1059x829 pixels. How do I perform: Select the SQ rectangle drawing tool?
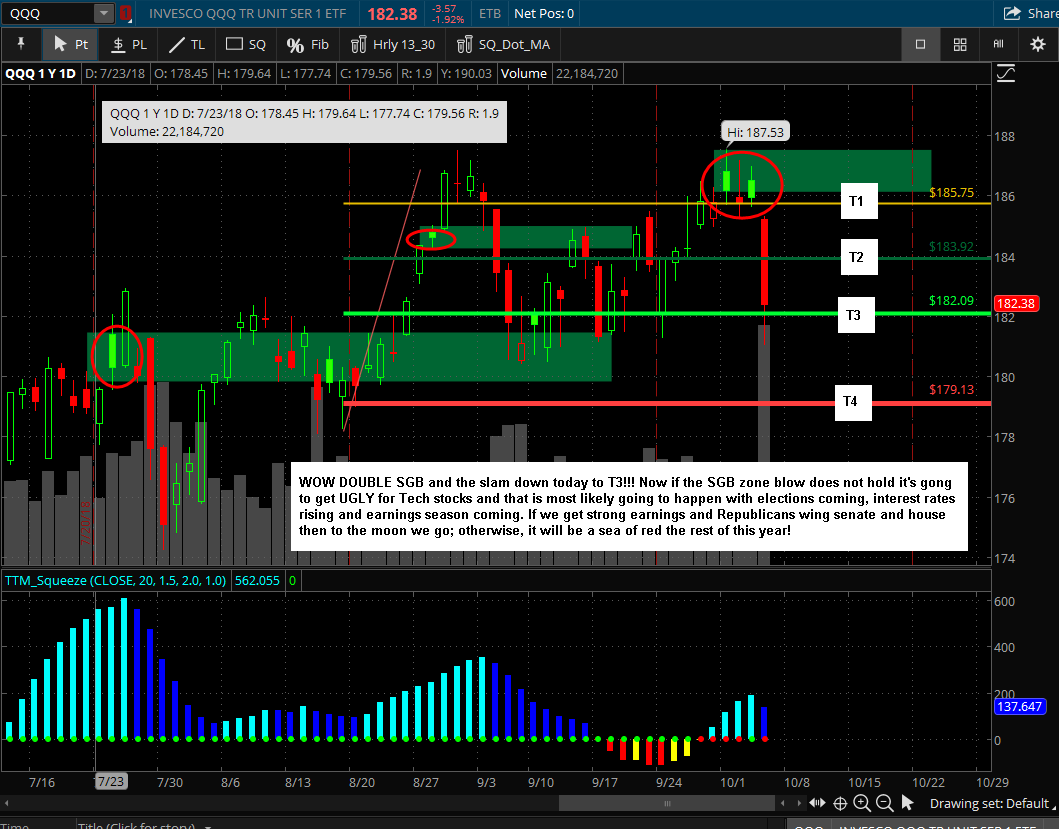[245, 44]
